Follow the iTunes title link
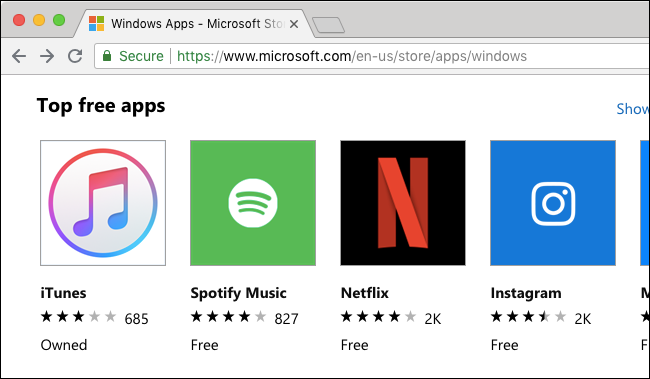The image size is (650, 379). [x=63, y=293]
